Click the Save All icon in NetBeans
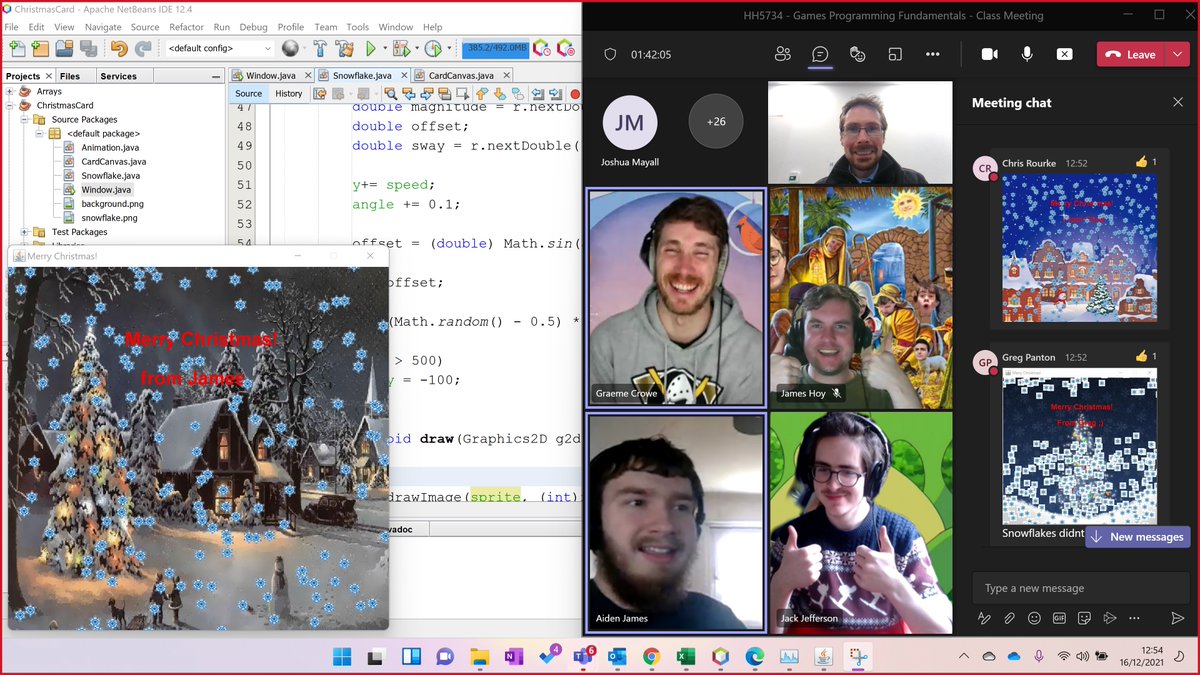The height and width of the screenshot is (675, 1200). [x=88, y=48]
